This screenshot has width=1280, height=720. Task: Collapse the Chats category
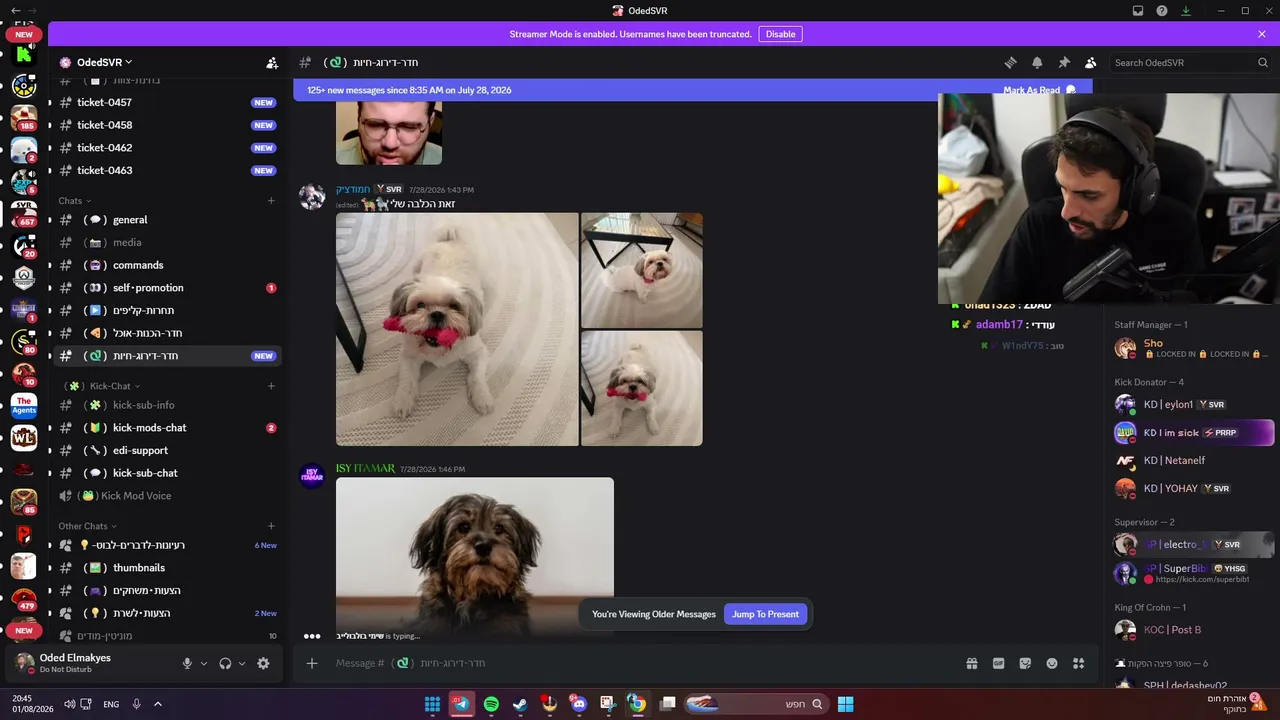tap(75, 201)
